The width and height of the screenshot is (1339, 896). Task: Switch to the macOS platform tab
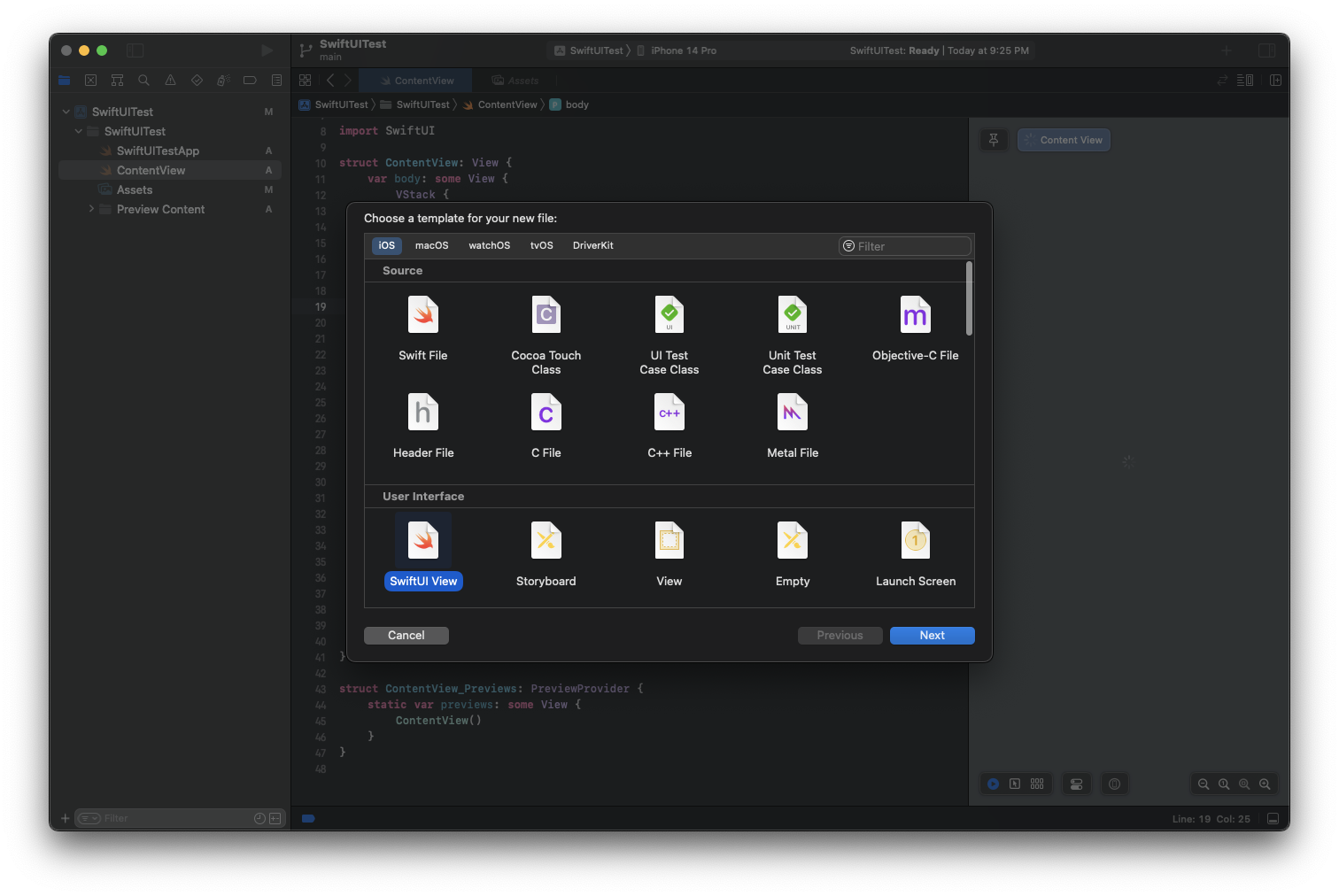click(x=432, y=245)
